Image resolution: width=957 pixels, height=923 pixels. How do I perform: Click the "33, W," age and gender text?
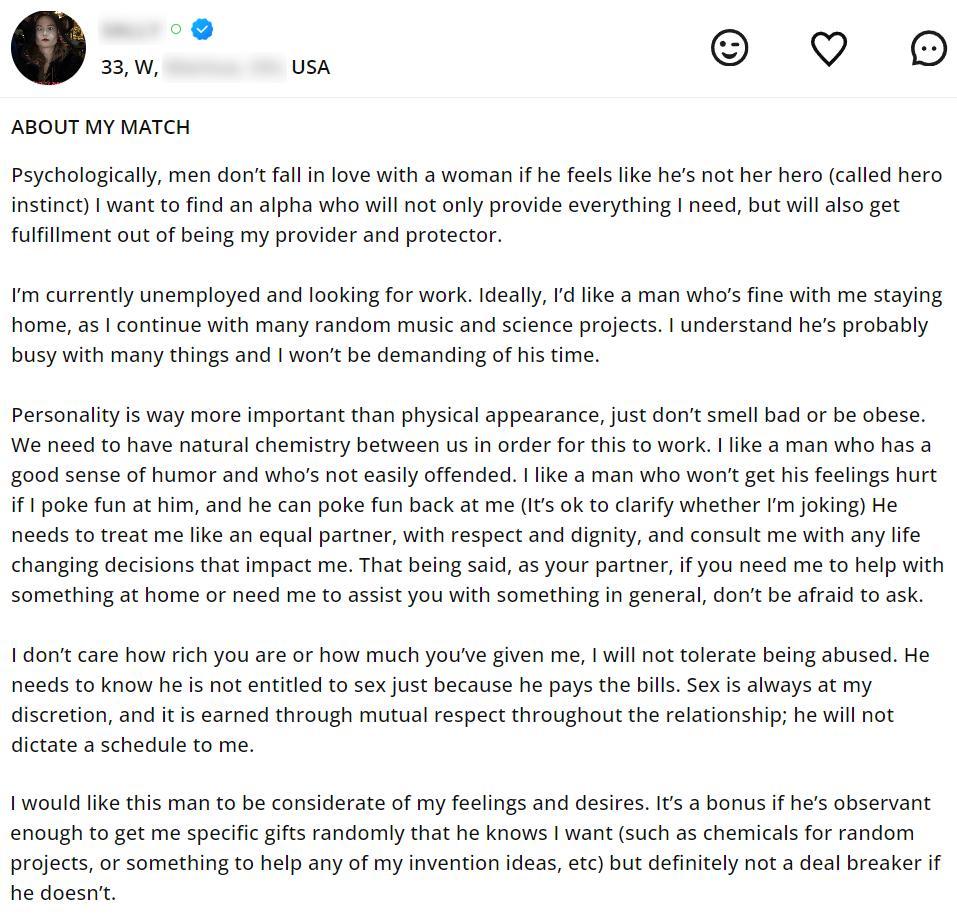129,67
